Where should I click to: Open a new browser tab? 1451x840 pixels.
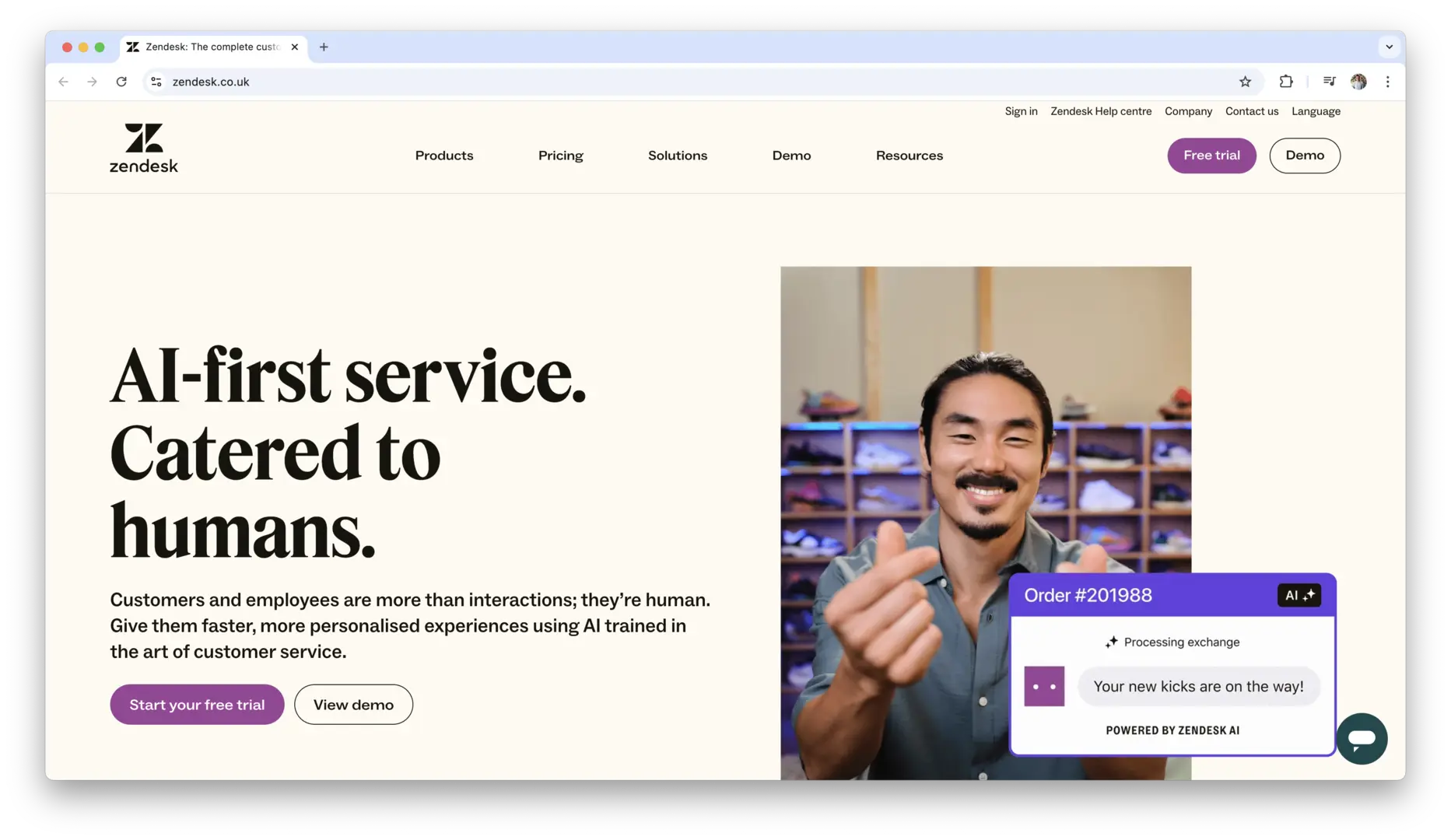point(324,47)
